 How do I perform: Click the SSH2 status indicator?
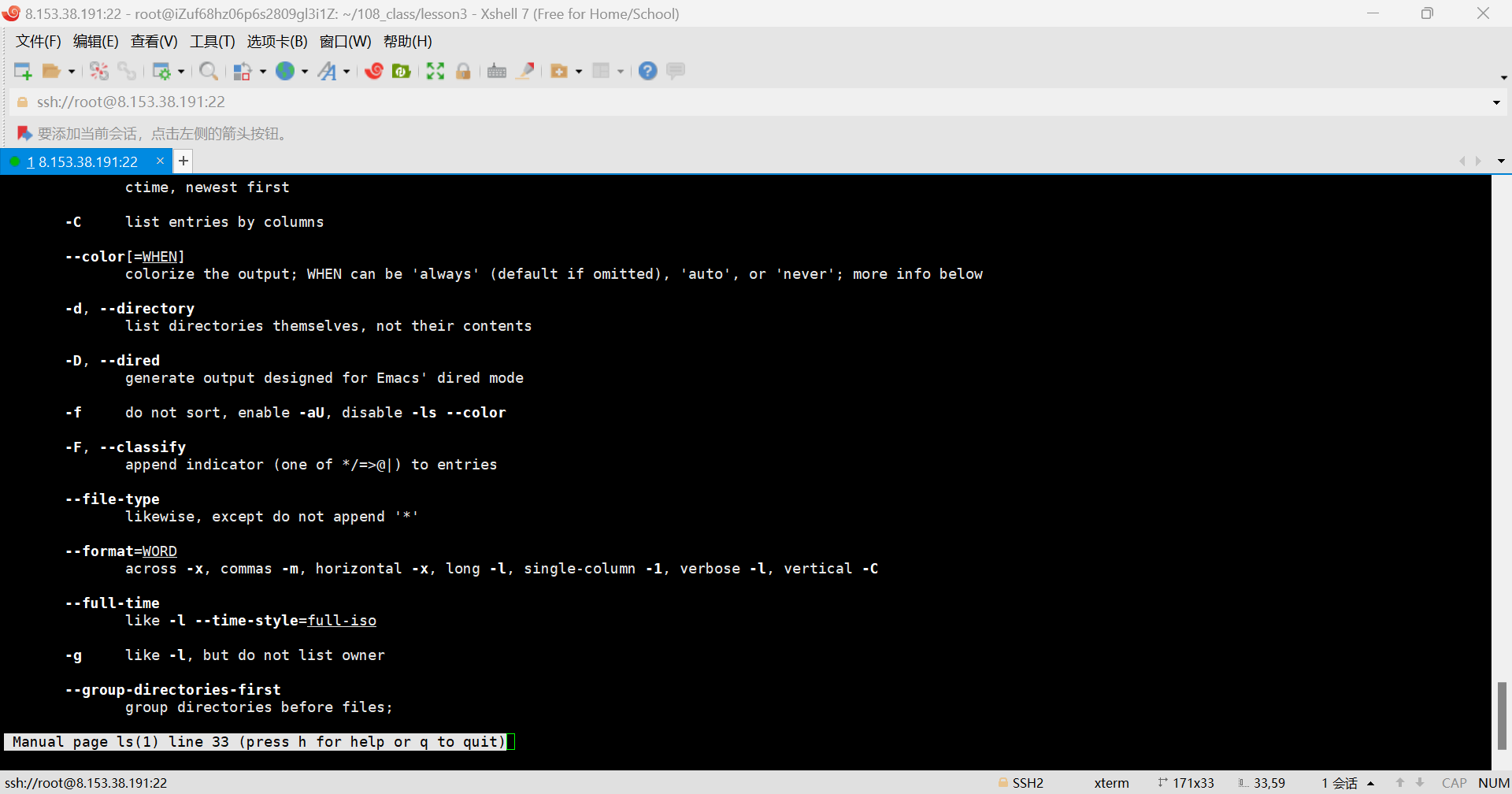[1021, 783]
